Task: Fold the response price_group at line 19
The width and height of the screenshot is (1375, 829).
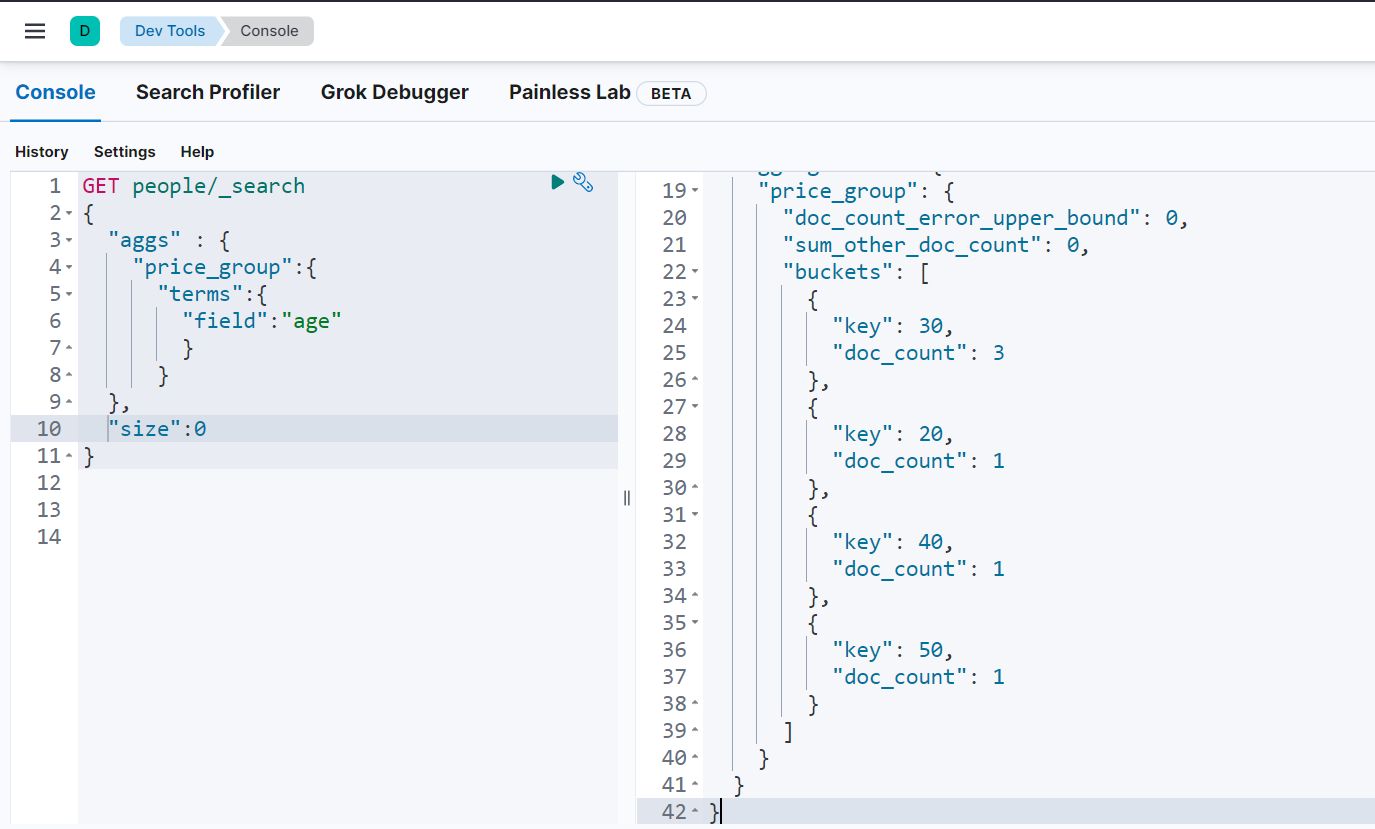Action: 695,191
